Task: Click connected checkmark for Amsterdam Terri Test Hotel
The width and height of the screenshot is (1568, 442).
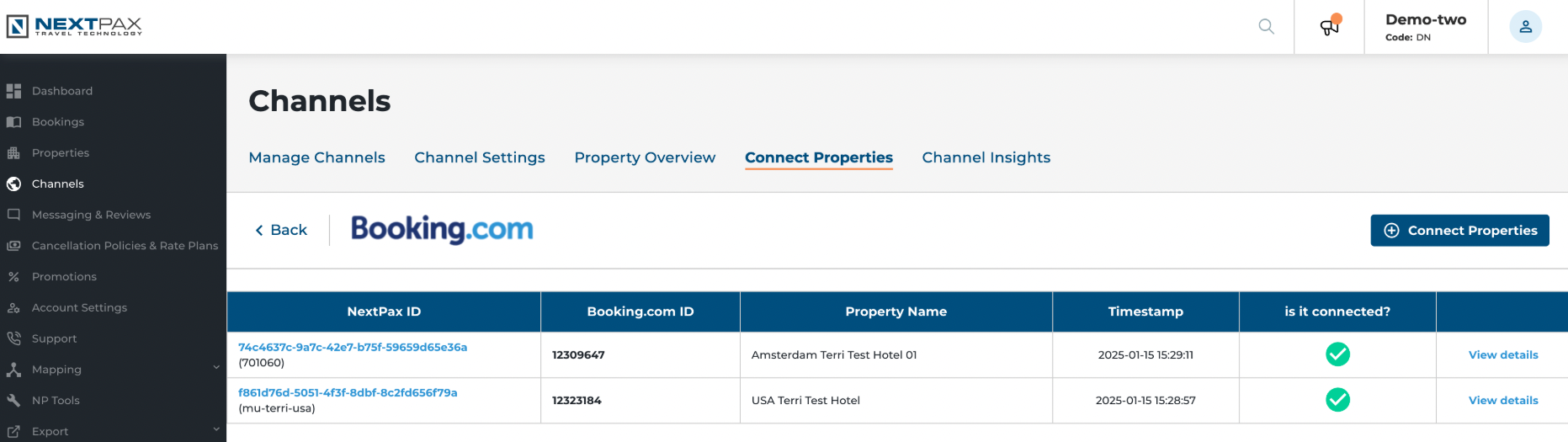Action: tap(1337, 354)
